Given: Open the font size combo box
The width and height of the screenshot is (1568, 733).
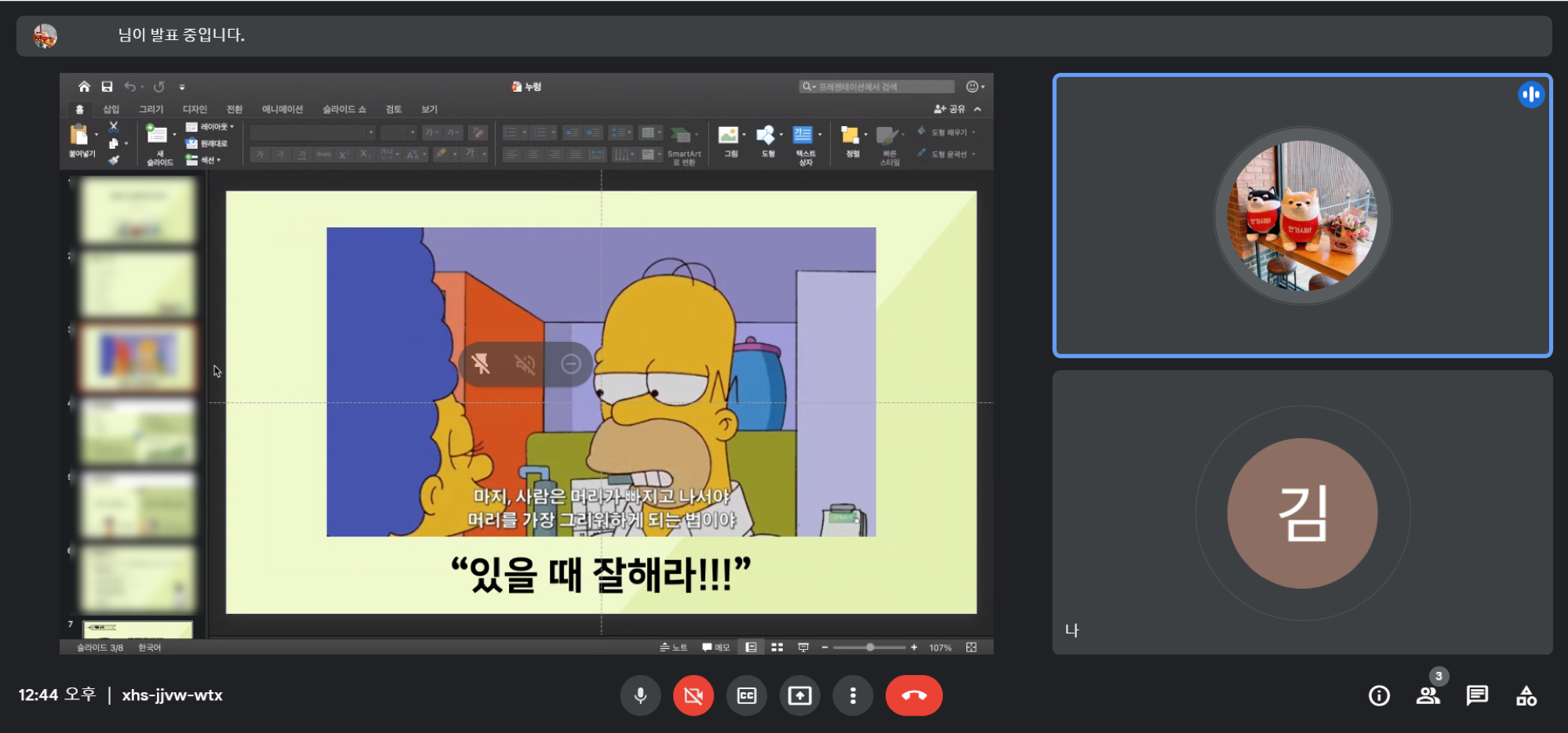Looking at the screenshot, I should 398,132.
